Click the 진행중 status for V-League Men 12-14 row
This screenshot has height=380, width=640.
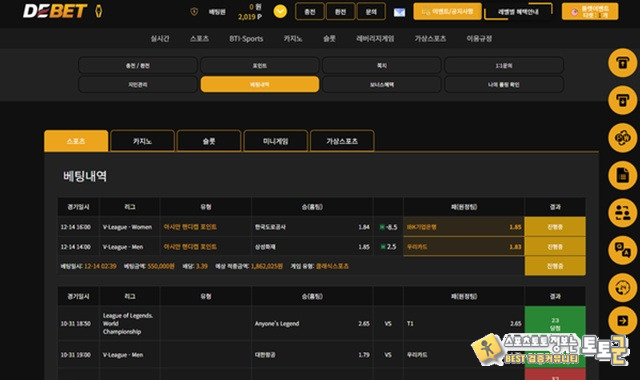click(555, 247)
